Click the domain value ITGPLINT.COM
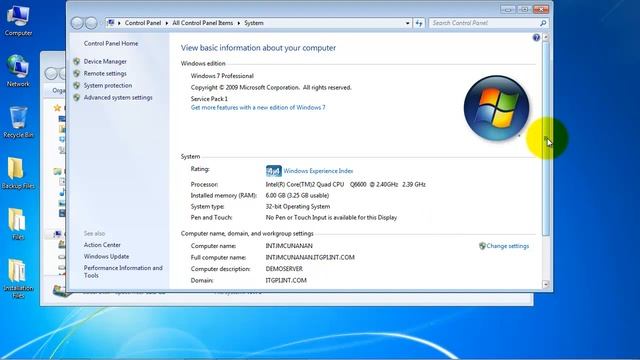The height and width of the screenshot is (360, 640). pyautogui.click(x=286, y=280)
